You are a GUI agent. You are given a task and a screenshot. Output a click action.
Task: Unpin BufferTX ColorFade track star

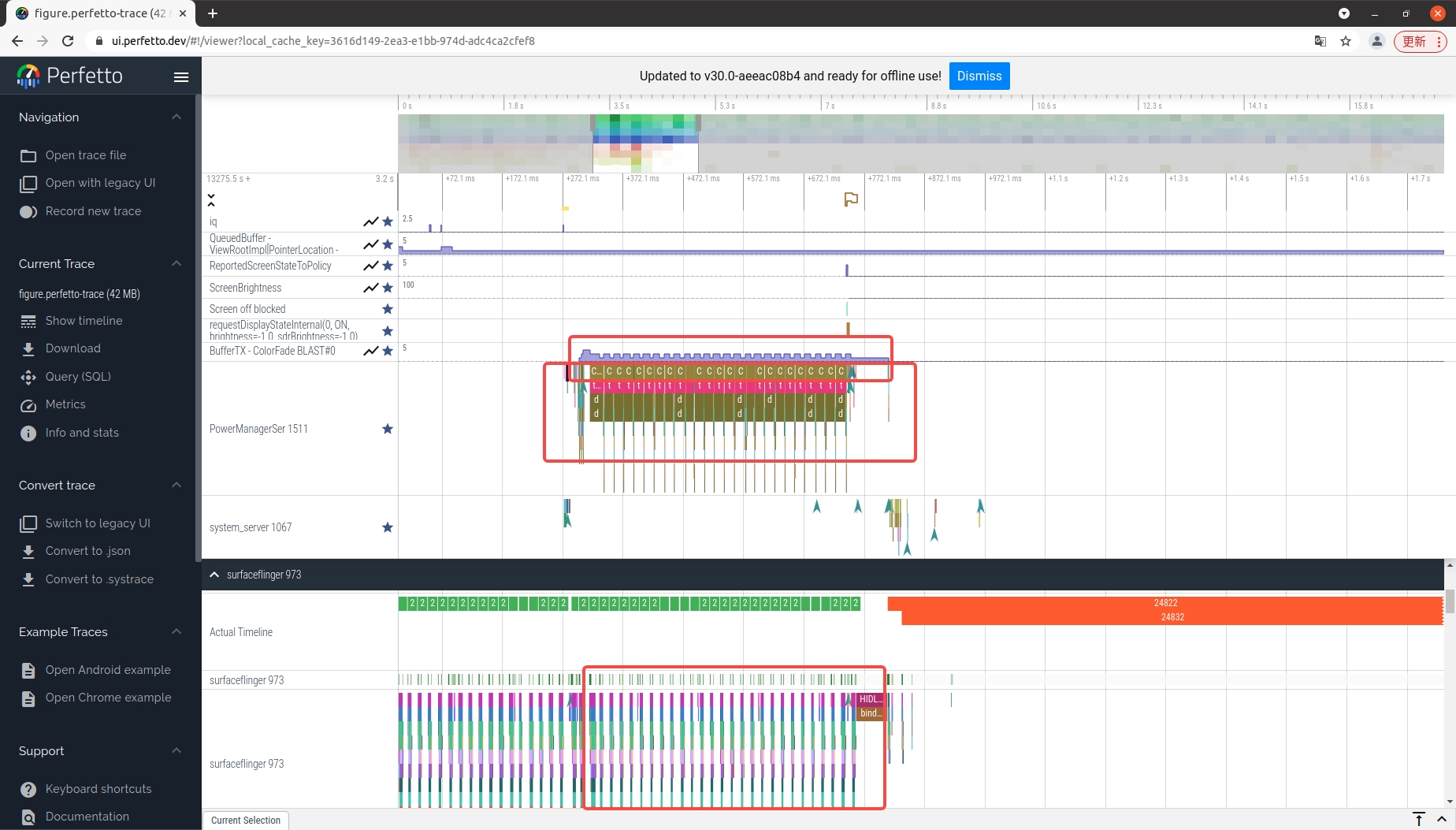point(388,351)
